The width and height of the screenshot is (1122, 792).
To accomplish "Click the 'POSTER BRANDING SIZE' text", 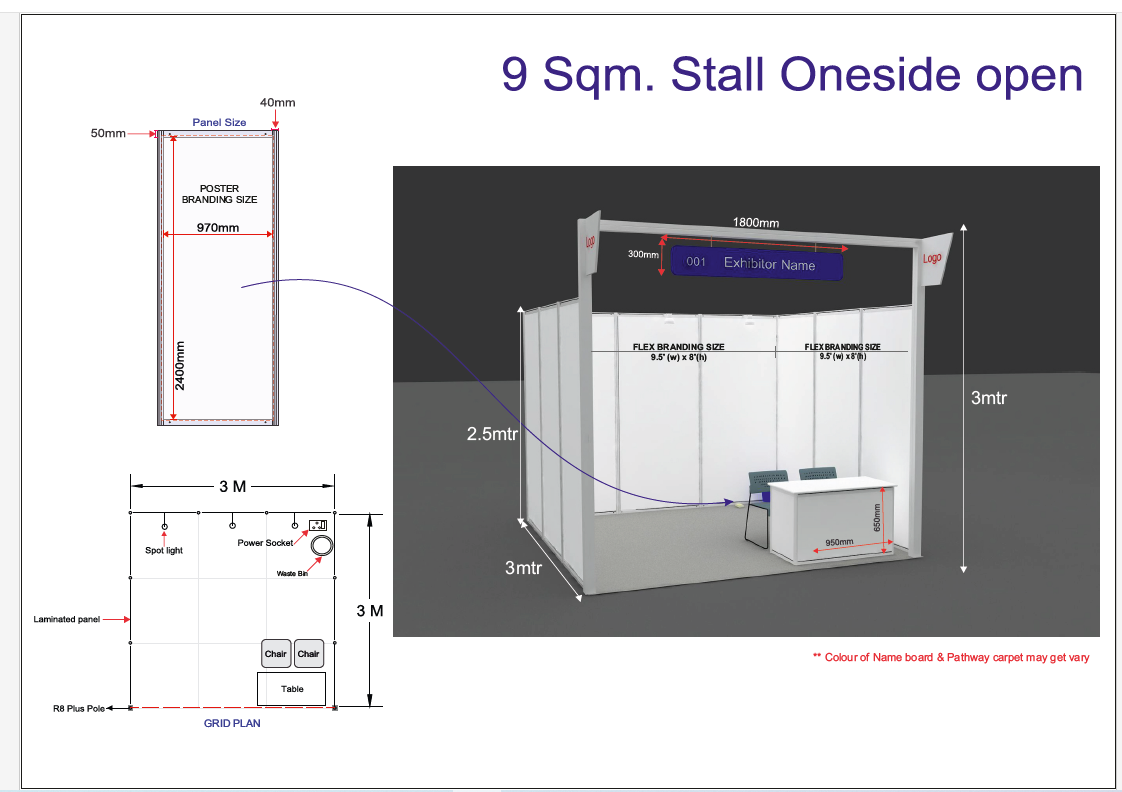I will click(x=219, y=194).
